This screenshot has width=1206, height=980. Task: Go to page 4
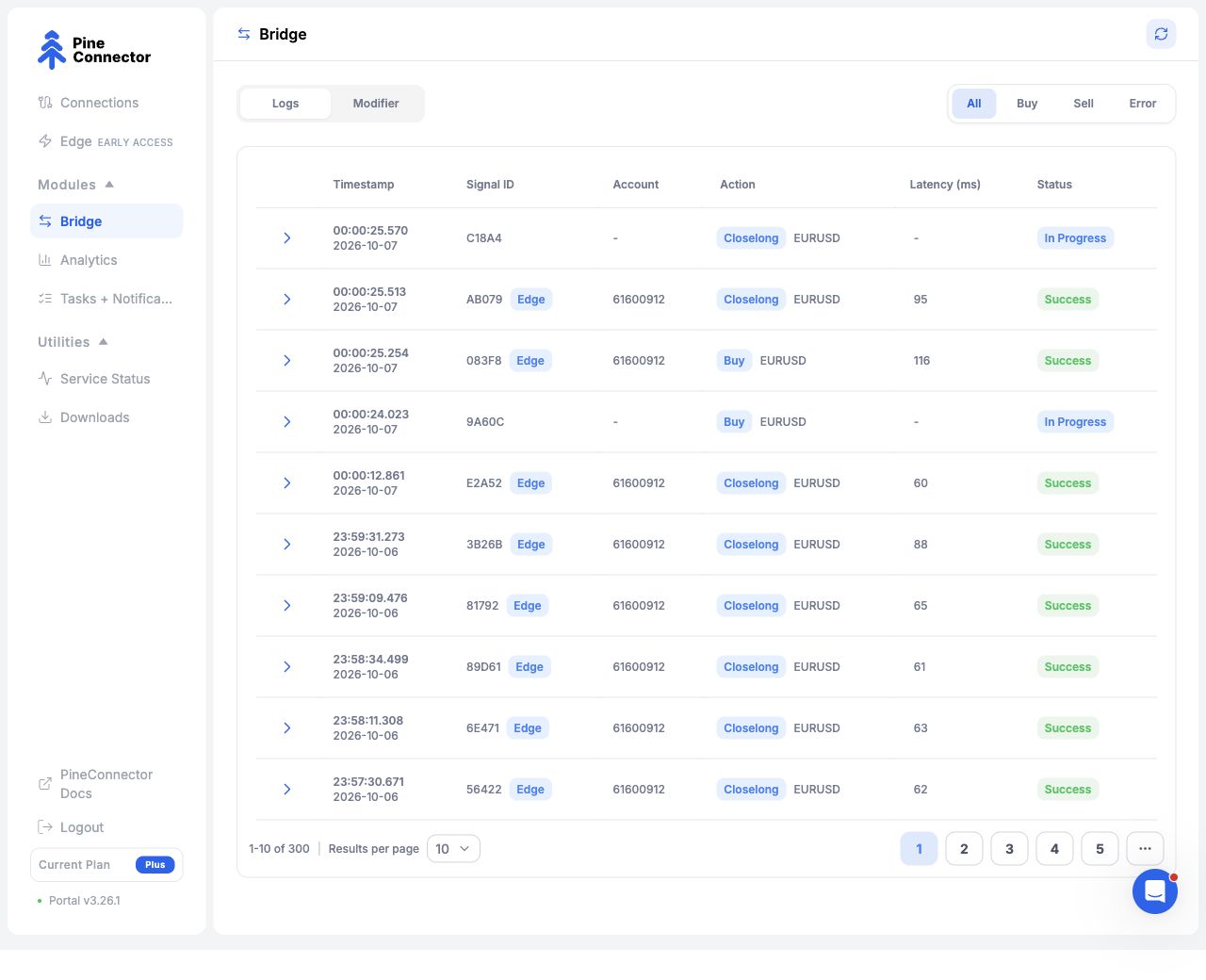point(1054,849)
